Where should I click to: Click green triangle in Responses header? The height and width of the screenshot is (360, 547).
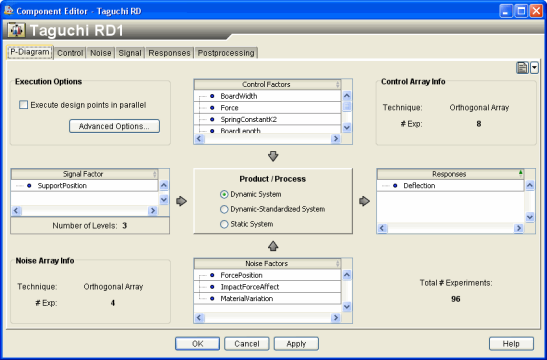(520, 172)
